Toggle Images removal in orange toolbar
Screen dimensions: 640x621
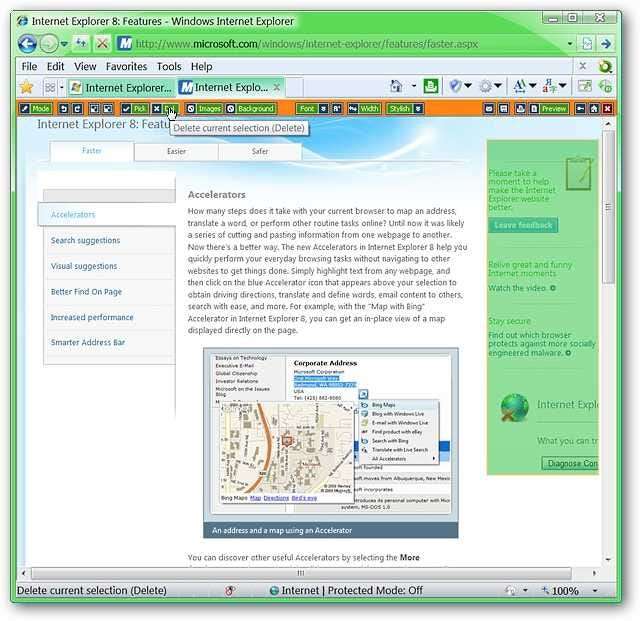(x=204, y=109)
